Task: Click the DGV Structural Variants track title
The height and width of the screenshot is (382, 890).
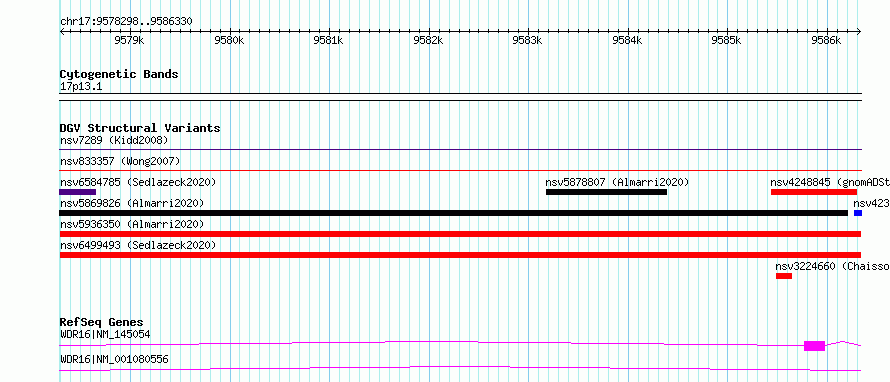Action: (x=140, y=128)
